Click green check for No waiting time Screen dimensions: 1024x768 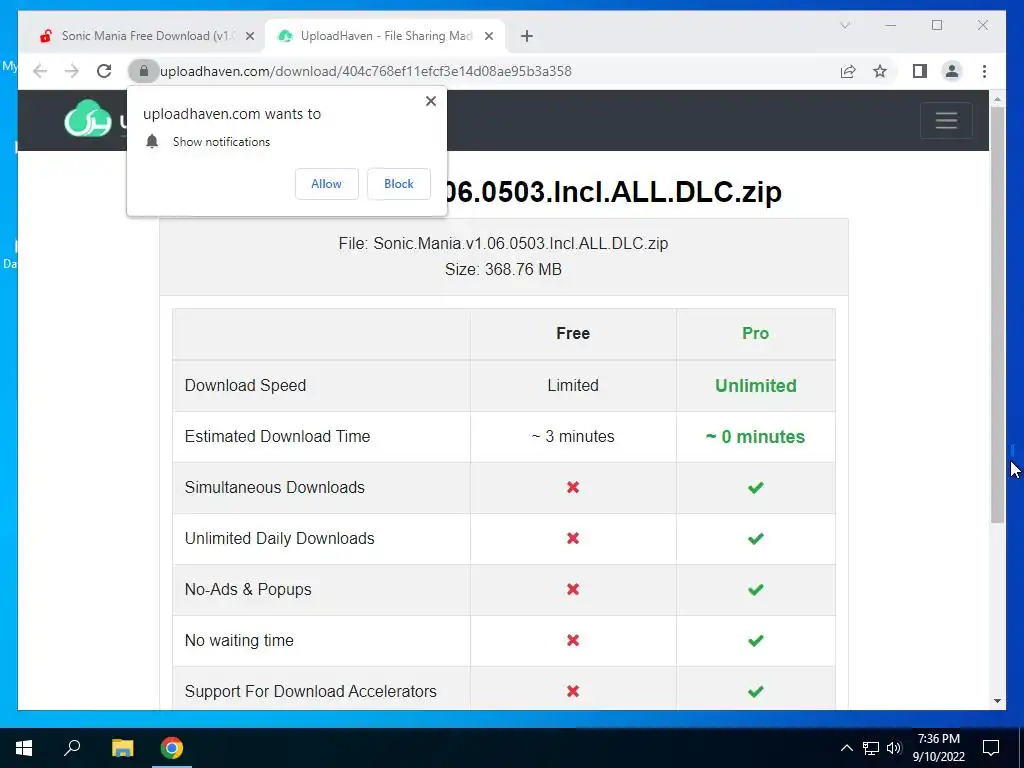(x=756, y=641)
